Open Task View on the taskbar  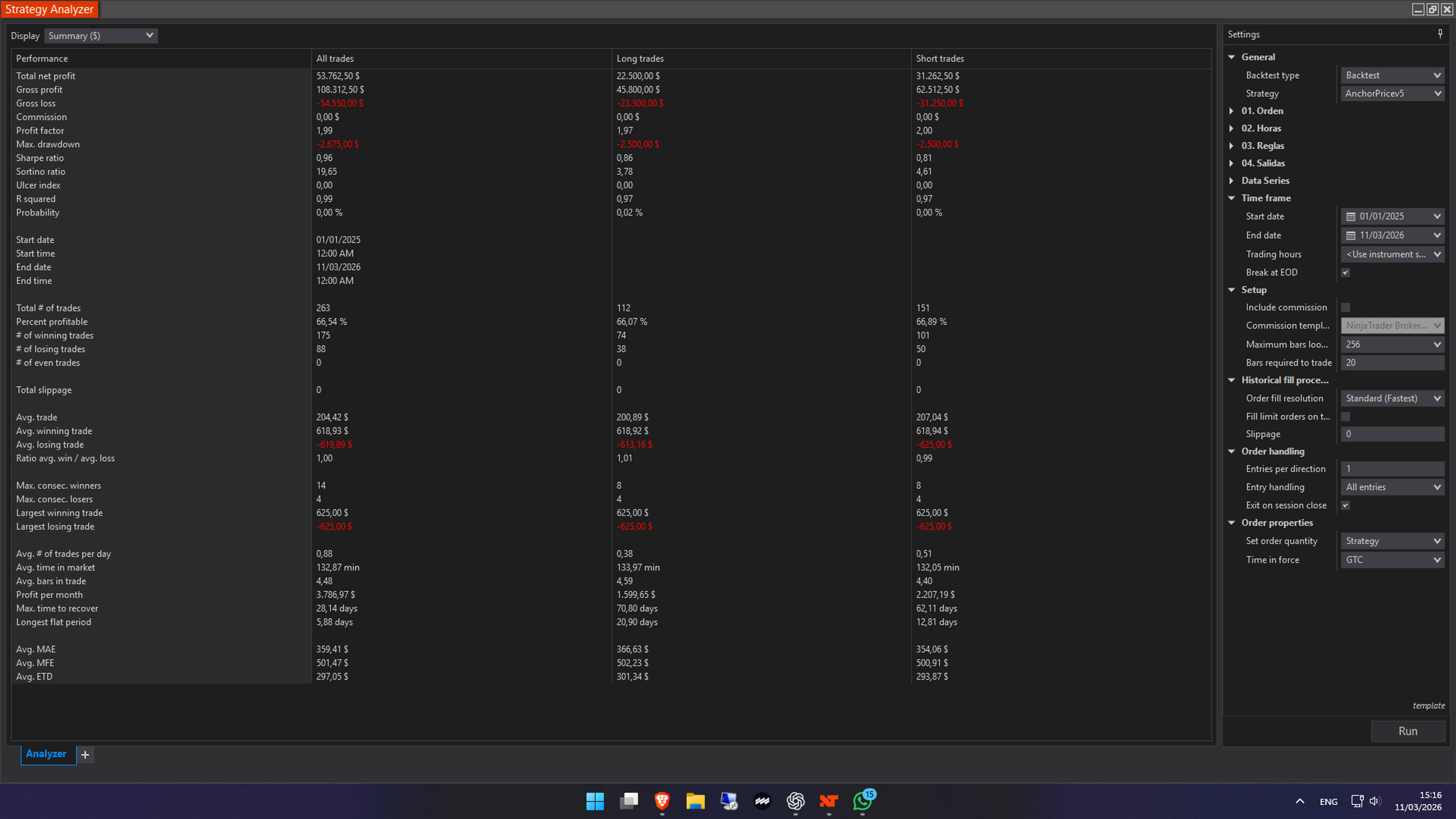(x=628, y=801)
